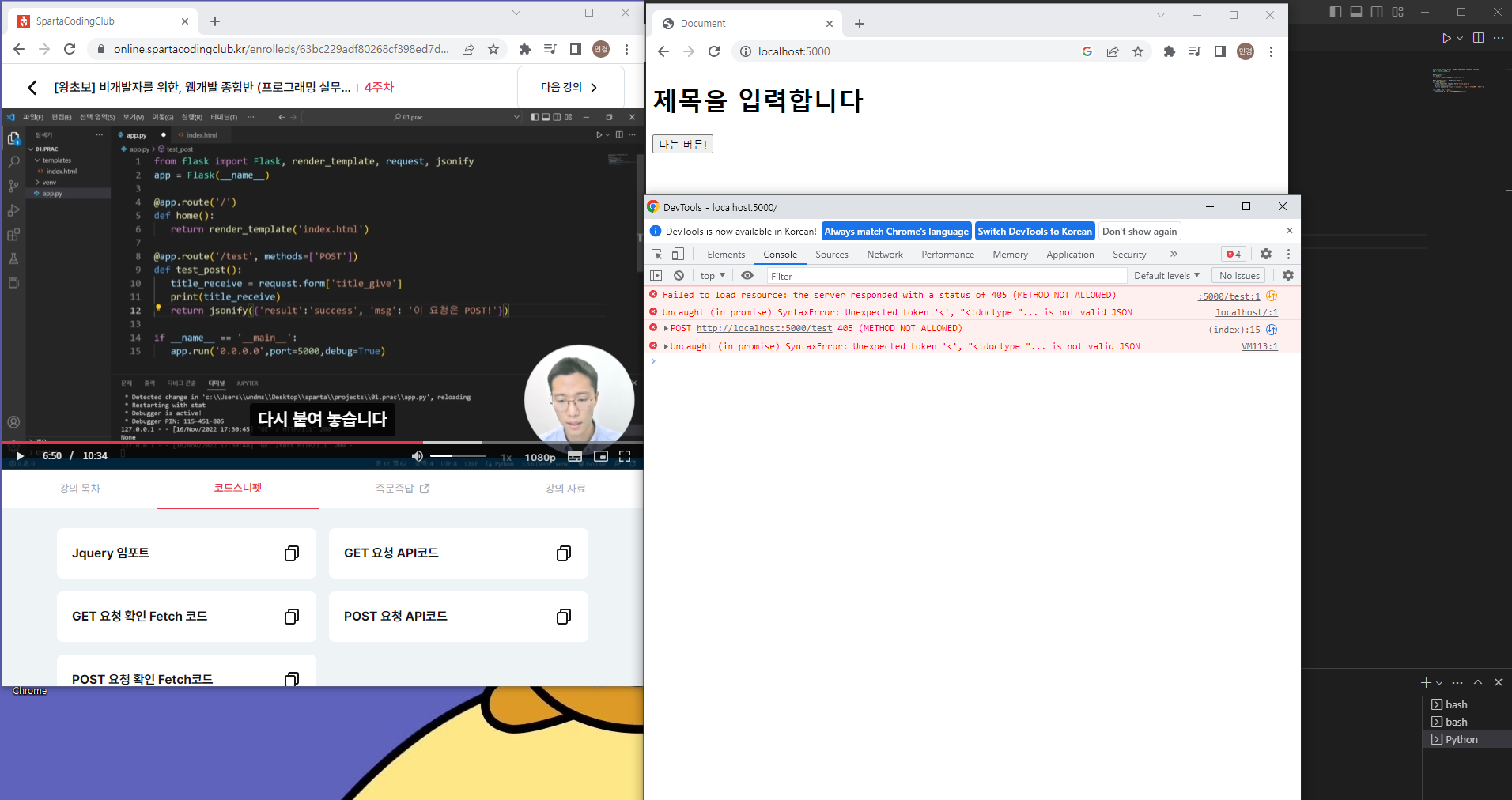Open the Application tab in DevTools
The height and width of the screenshot is (800, 1512).
1070,254
